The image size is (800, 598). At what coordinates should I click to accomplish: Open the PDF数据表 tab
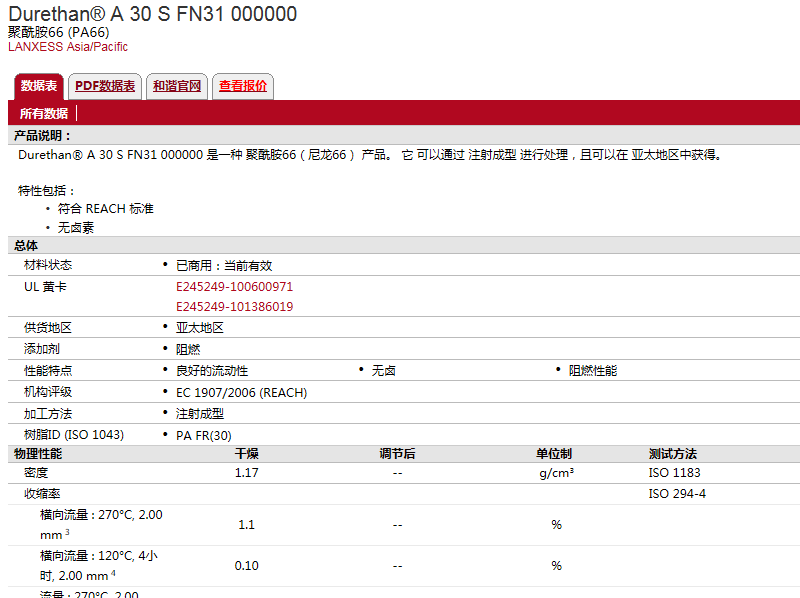pyautogui.click(x=105, y=86)
